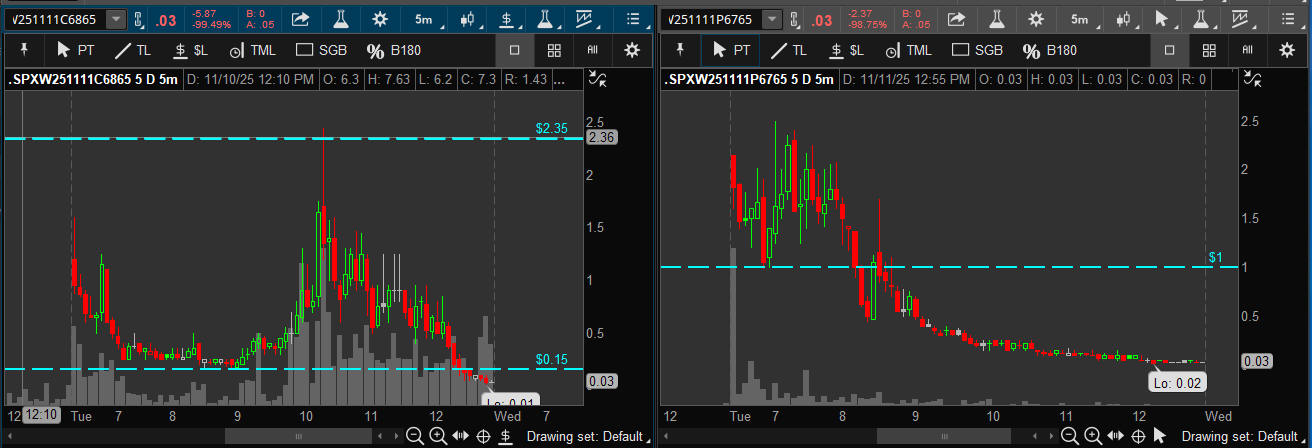
Task: Click the share icon in left chart header
Action: point(300,19)
